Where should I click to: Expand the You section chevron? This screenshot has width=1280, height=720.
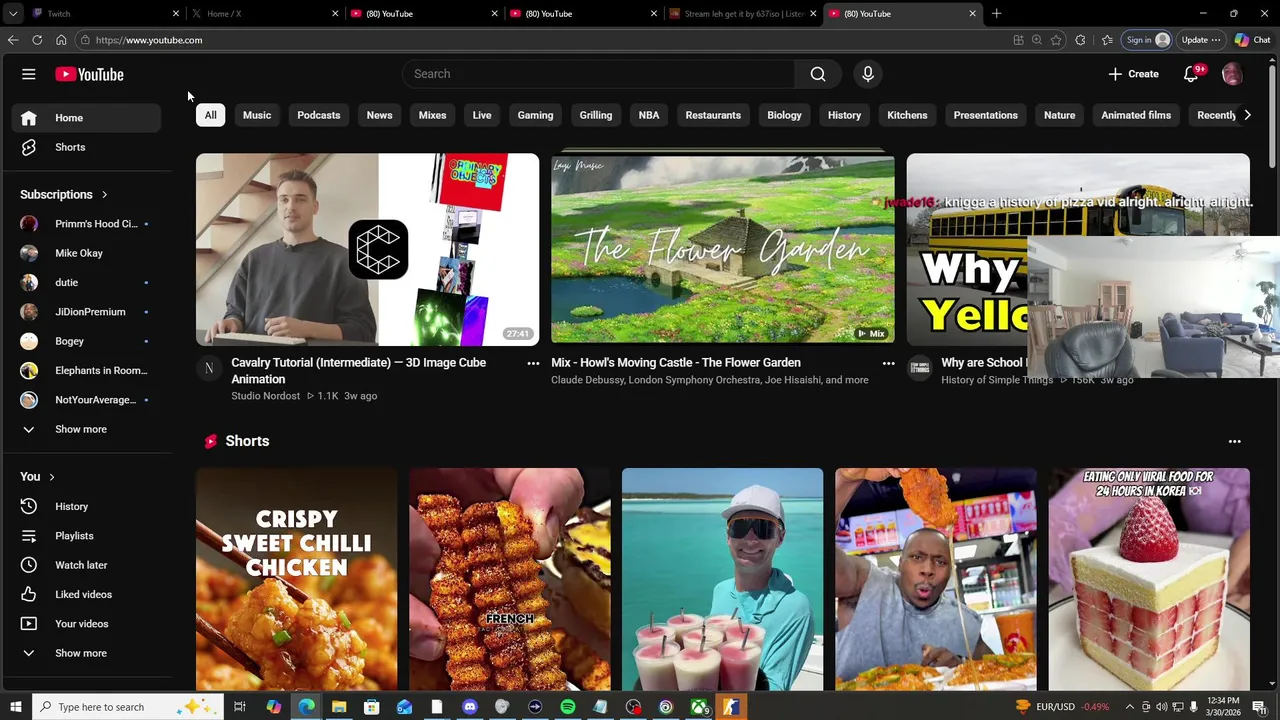point(51,477)
